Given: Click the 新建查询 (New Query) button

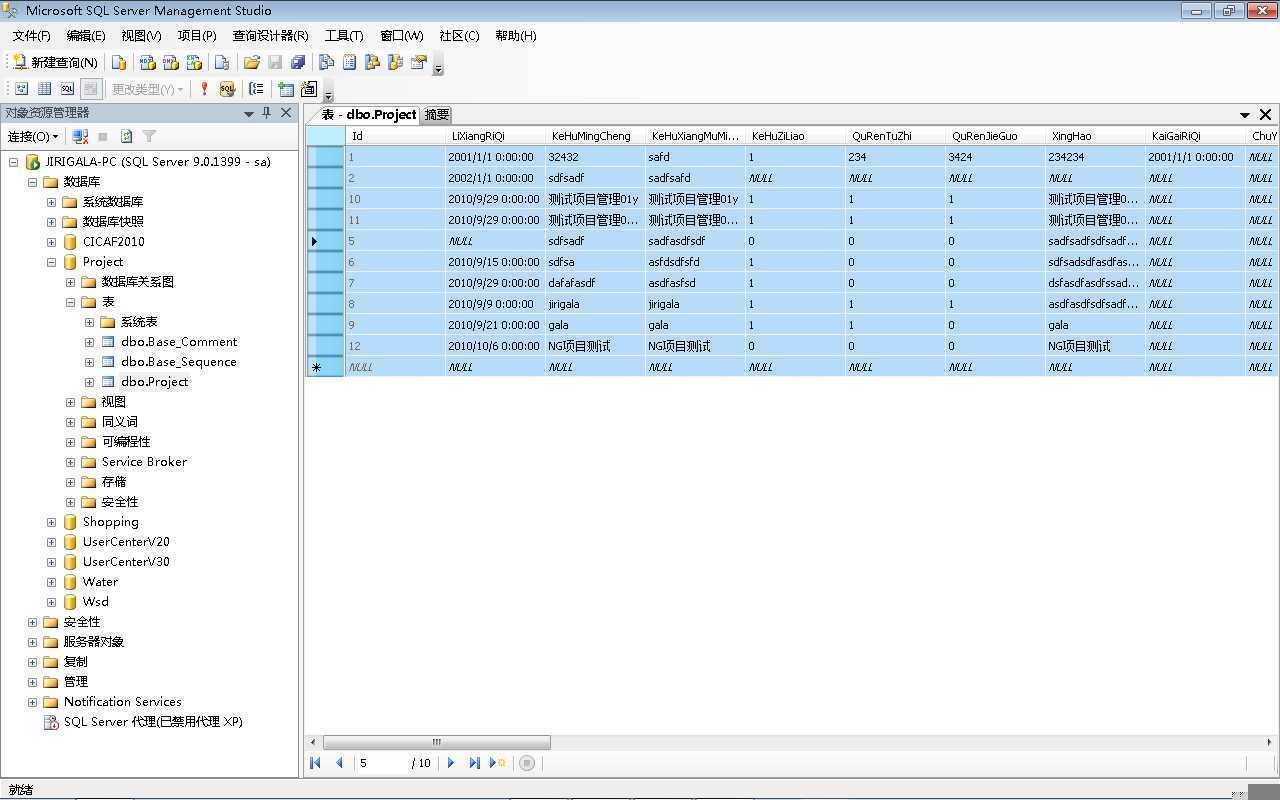Looking at the screenshot, I should point(55,62).
